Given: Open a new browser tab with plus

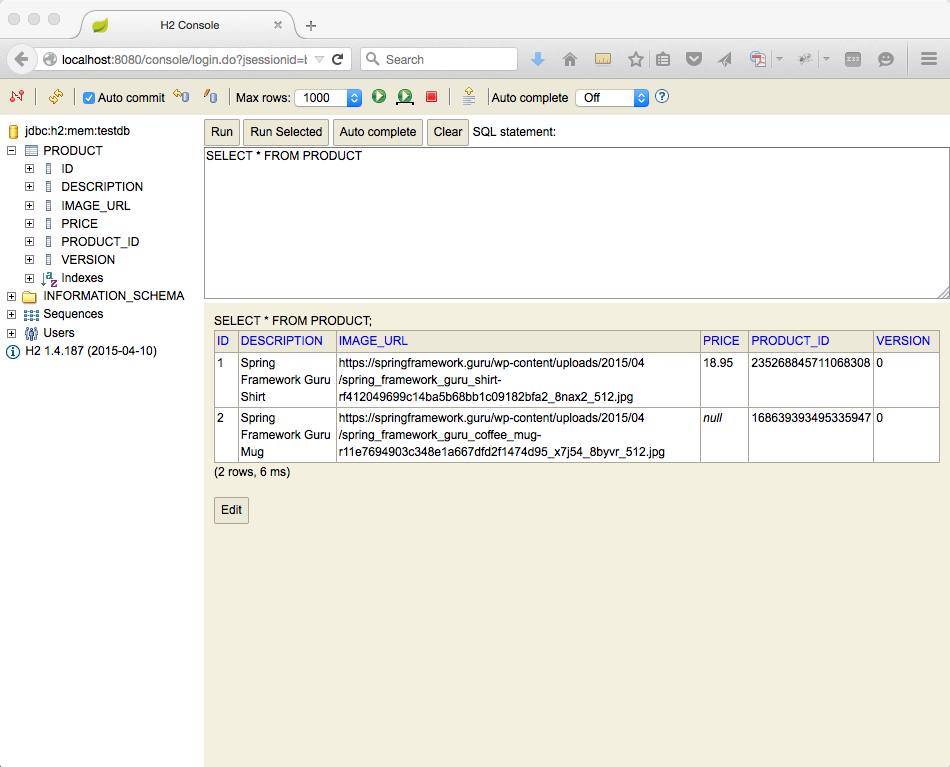Looking at the screenshot, I should [x=311, y=25].
